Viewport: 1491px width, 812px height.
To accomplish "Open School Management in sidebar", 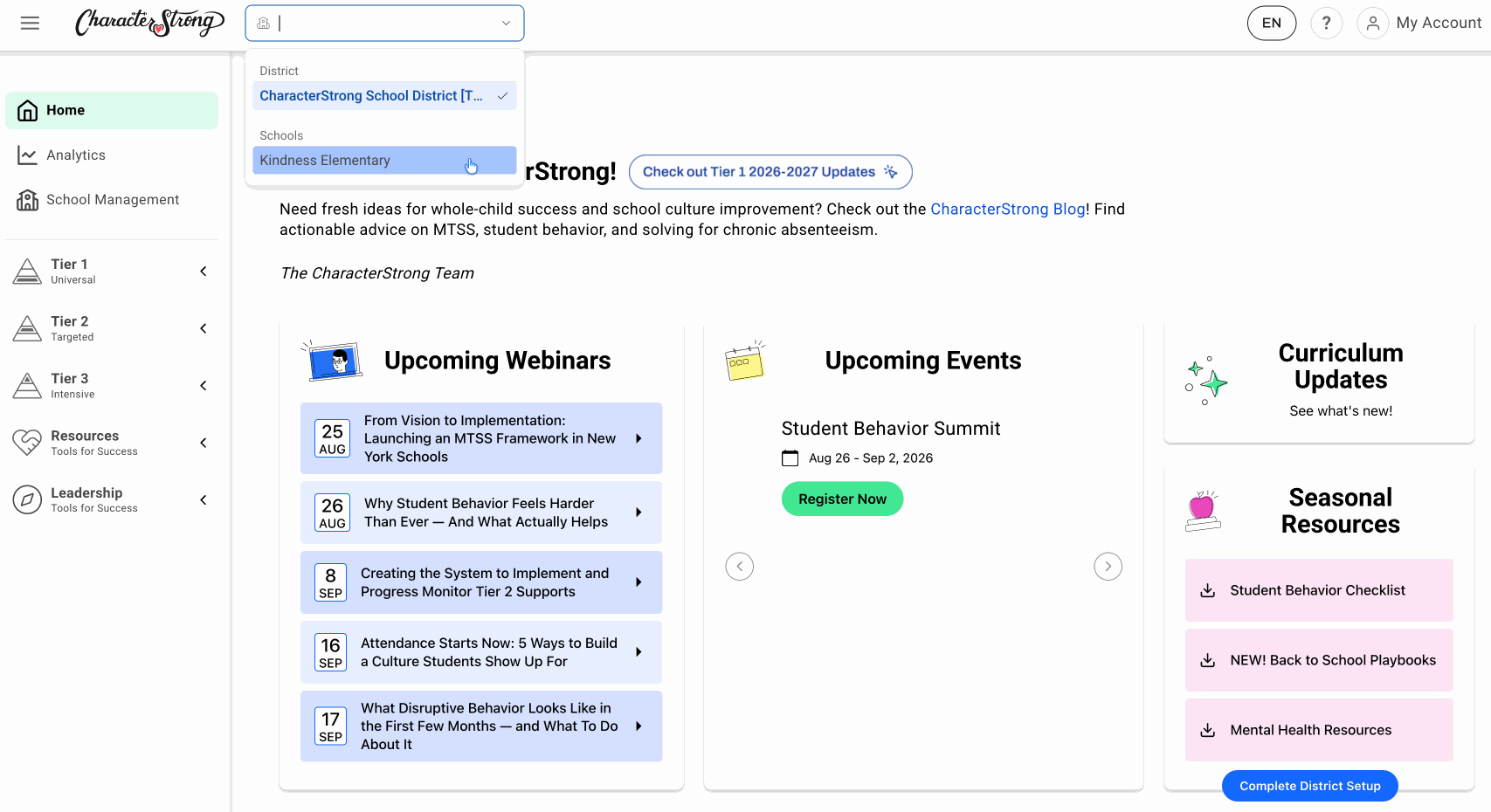I will [112, 200].
